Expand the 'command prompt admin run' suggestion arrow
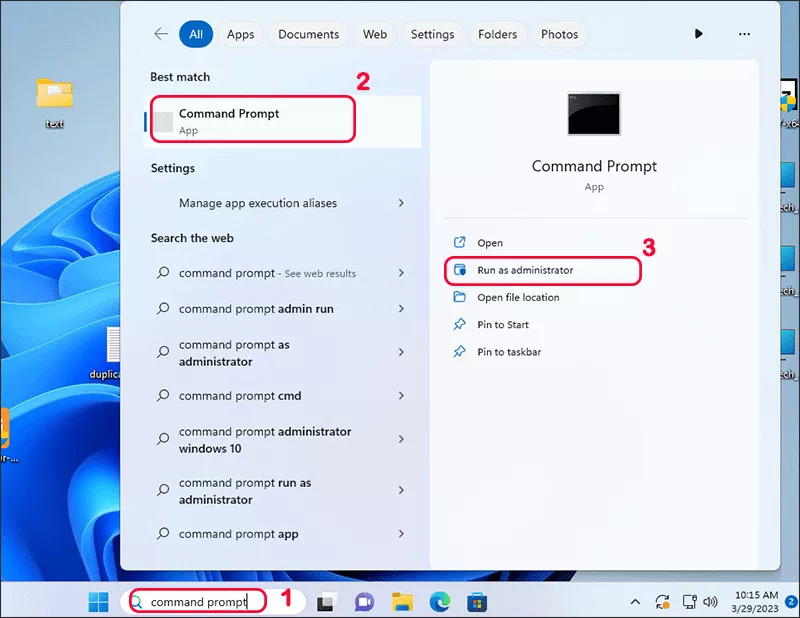 coord(401,309)
